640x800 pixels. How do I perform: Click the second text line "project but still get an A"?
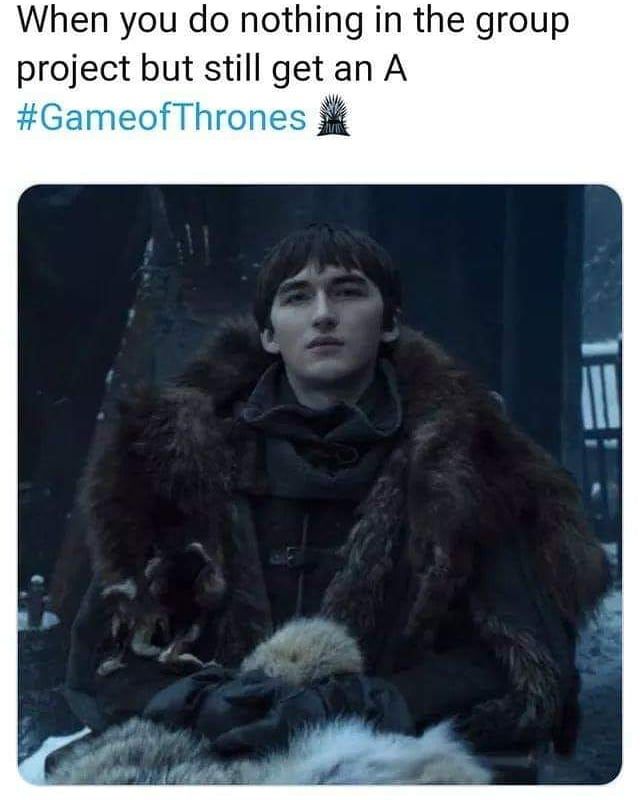click(x=212, y=70)
